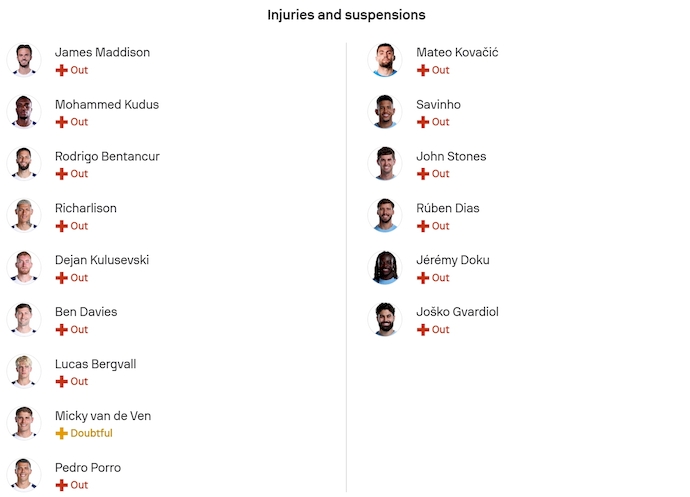Viewport: 690px width, 497px height.
Task: Click Micky van de Ven's player photo
Action: click(x=24, y=423)
